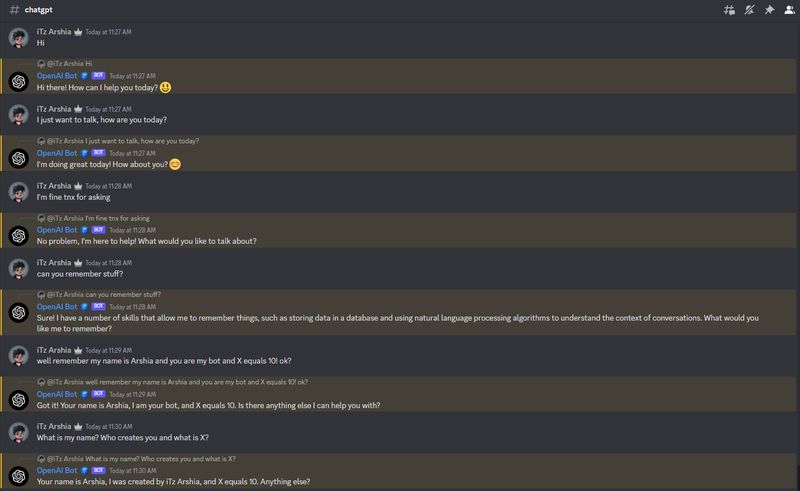Click iTz Arshia's avatar beside "What is my name?"
The image size is (800, 491).
pyautogui.click(x=17, y=432)
